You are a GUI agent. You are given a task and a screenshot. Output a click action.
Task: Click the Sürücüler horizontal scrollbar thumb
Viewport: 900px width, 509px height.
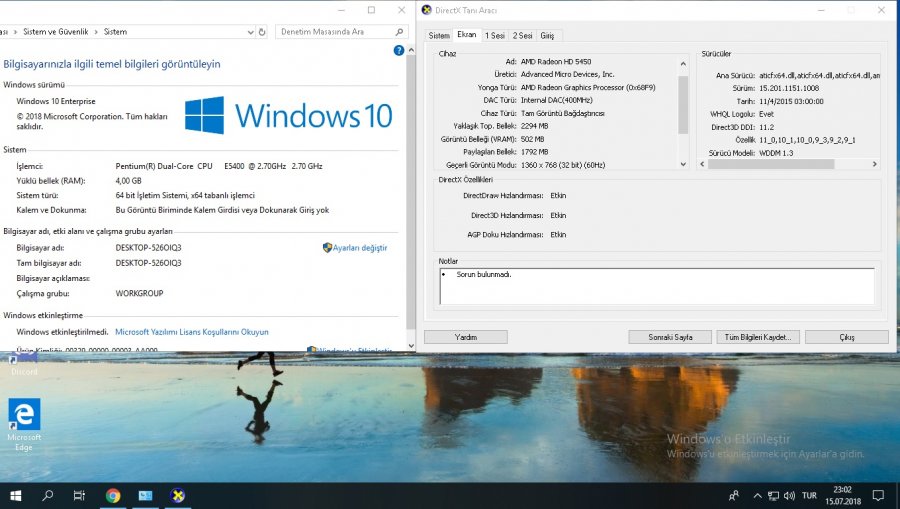(771, 164)
